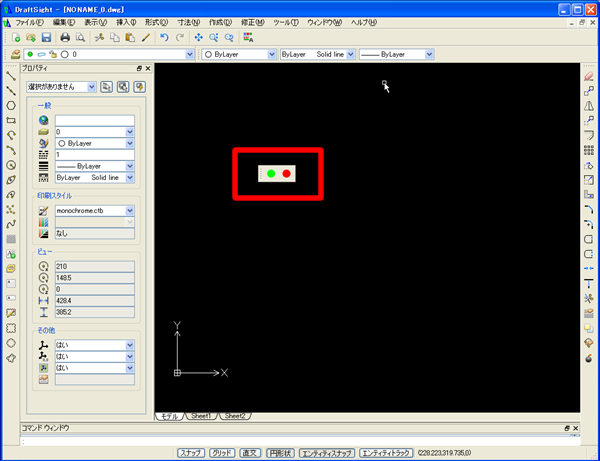
Task: Toggle the エンティティスナップ button
Action: [x=327, y=453]
